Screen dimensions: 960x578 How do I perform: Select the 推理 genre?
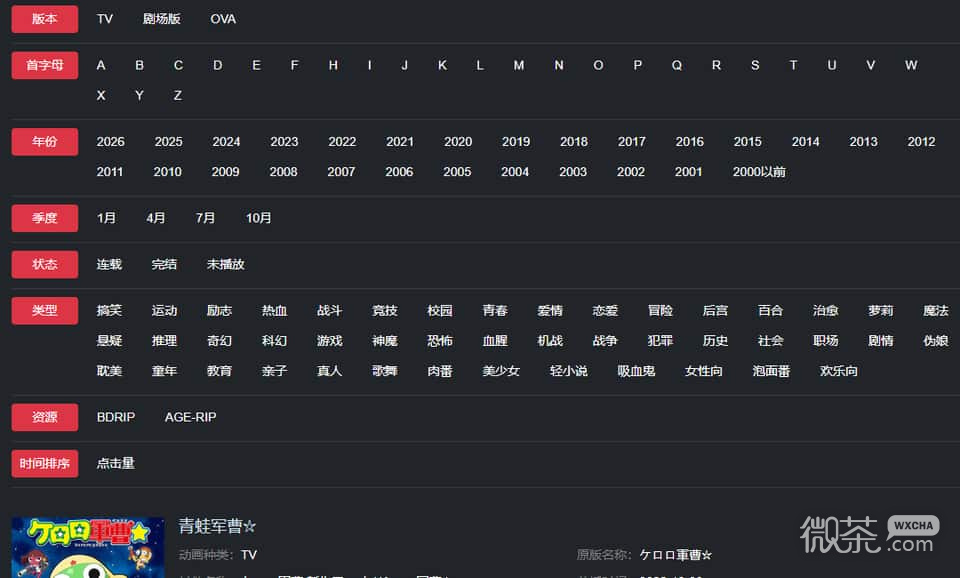[164, 340]
